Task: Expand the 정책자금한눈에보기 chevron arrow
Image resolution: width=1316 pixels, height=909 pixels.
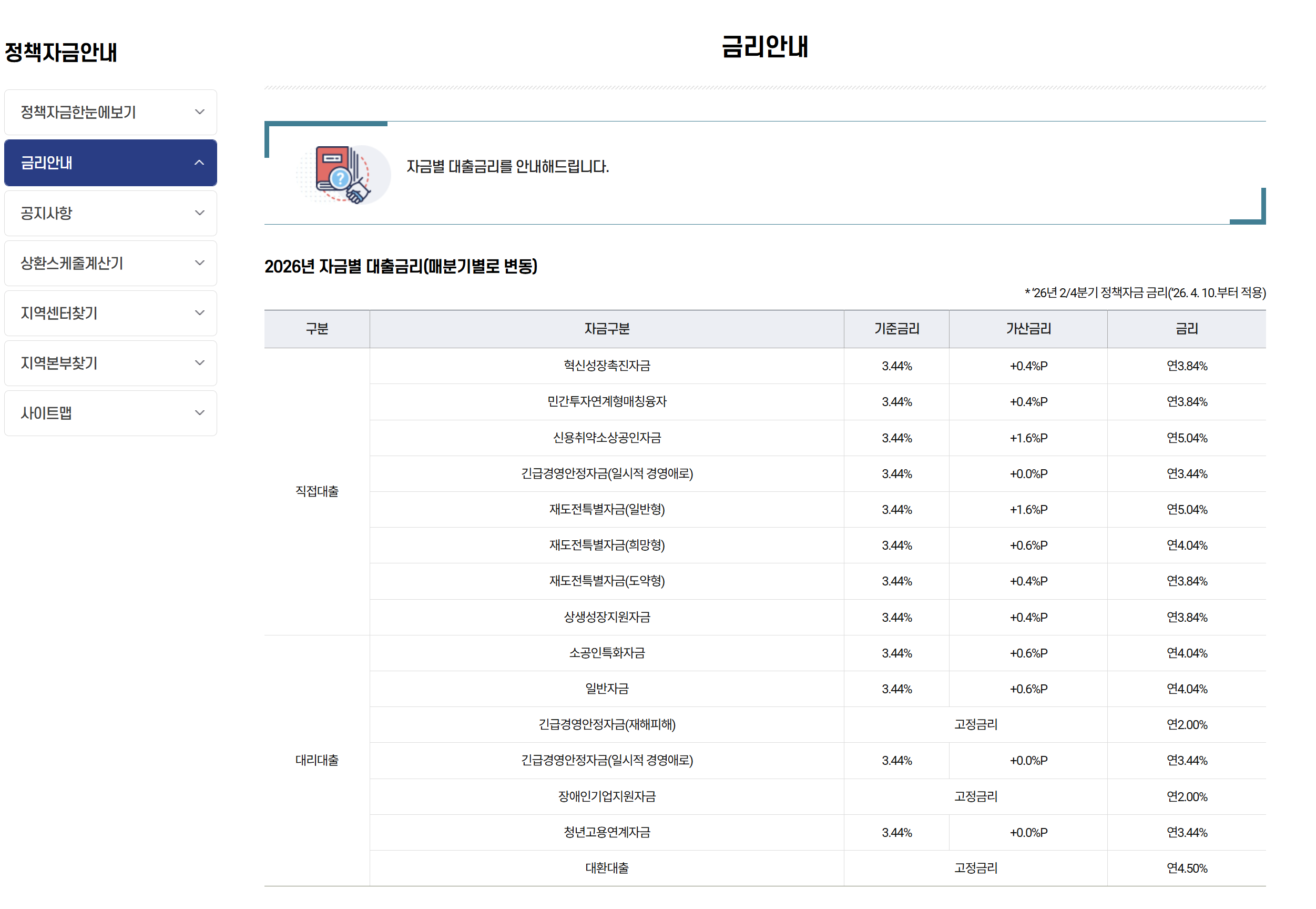Action: click(199, 112)
